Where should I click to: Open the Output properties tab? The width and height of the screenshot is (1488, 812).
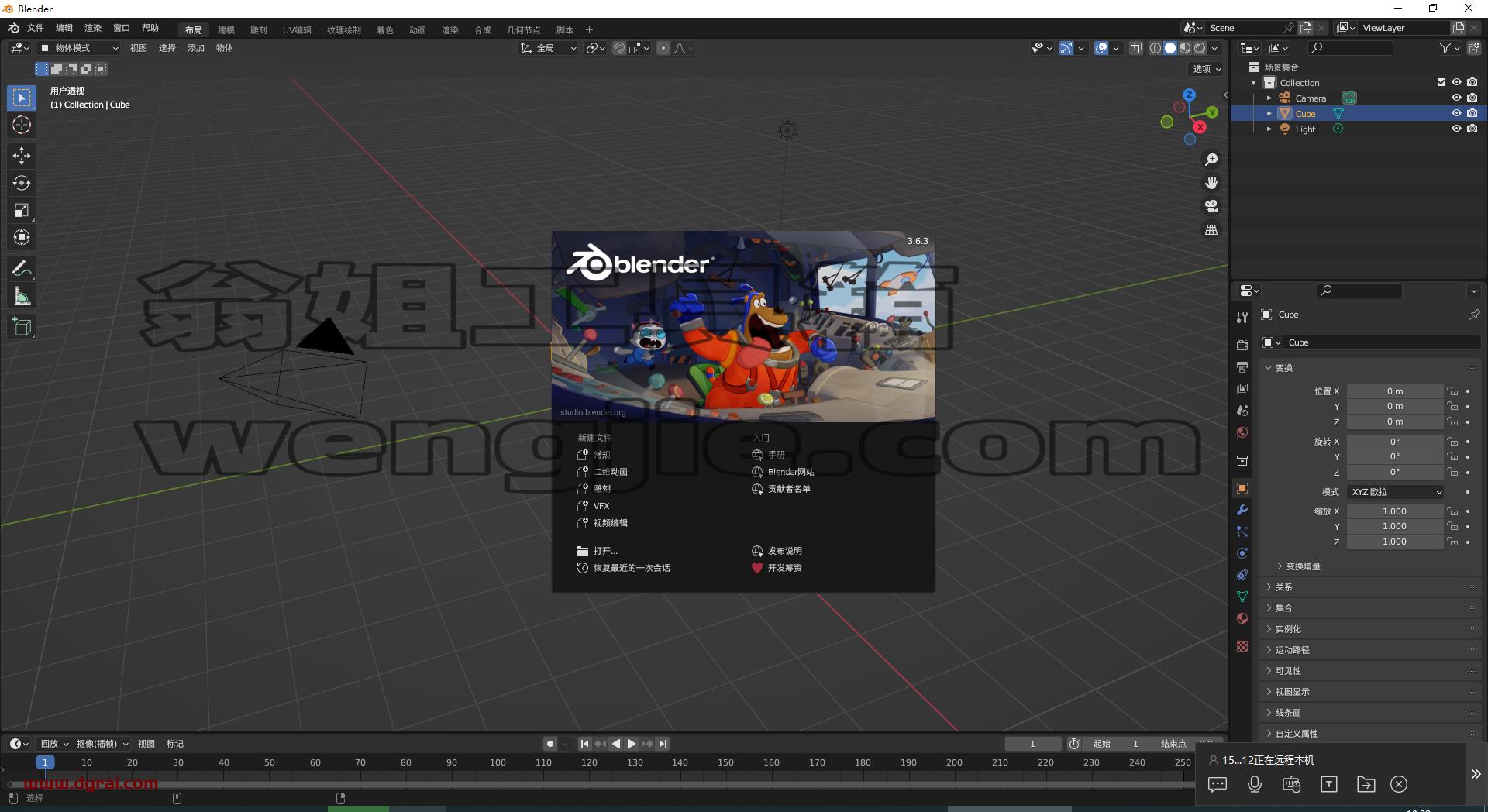pos(1242,366)
